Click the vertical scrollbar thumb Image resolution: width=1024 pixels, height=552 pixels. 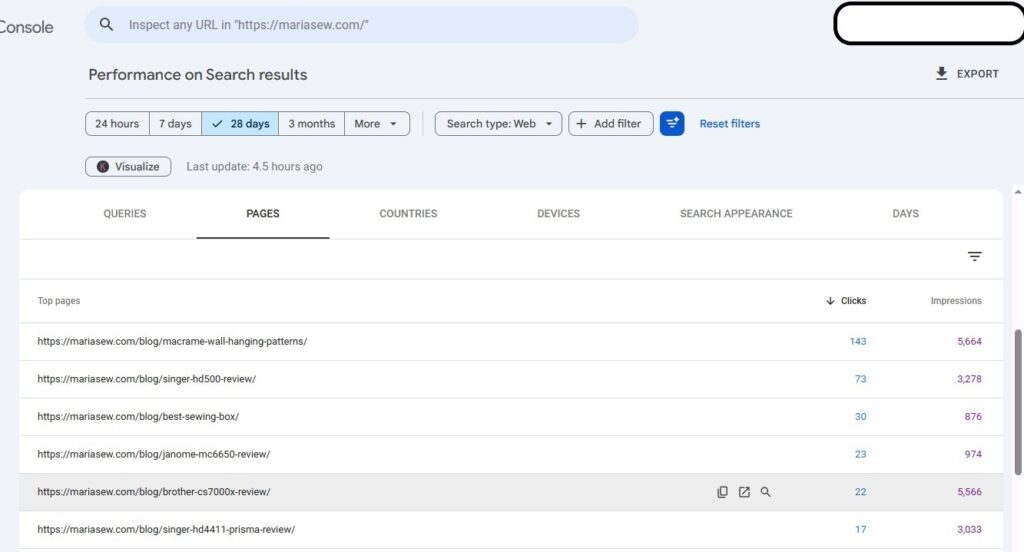point(1017,402)
